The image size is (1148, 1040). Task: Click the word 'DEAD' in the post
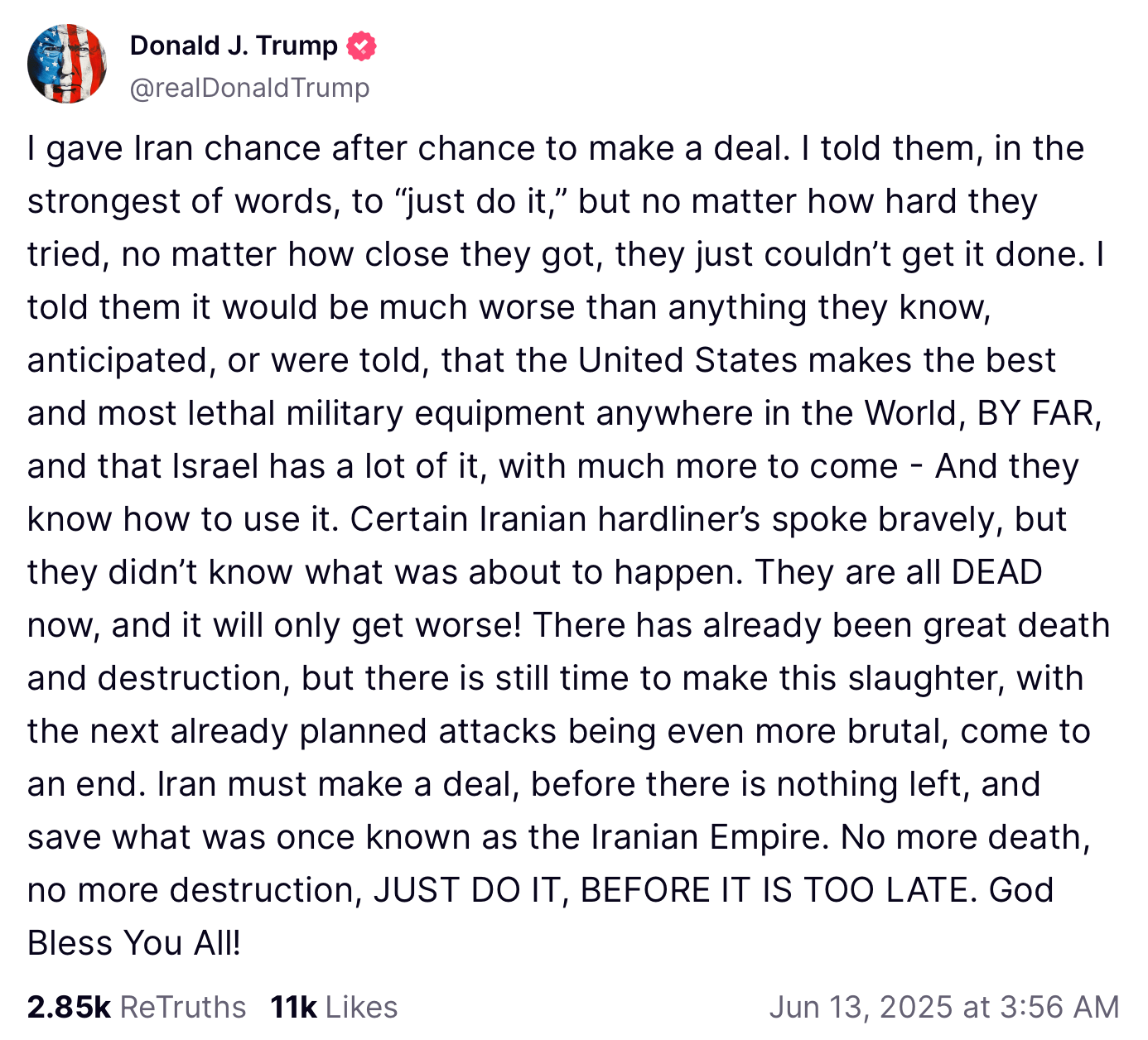coord(997,573)
